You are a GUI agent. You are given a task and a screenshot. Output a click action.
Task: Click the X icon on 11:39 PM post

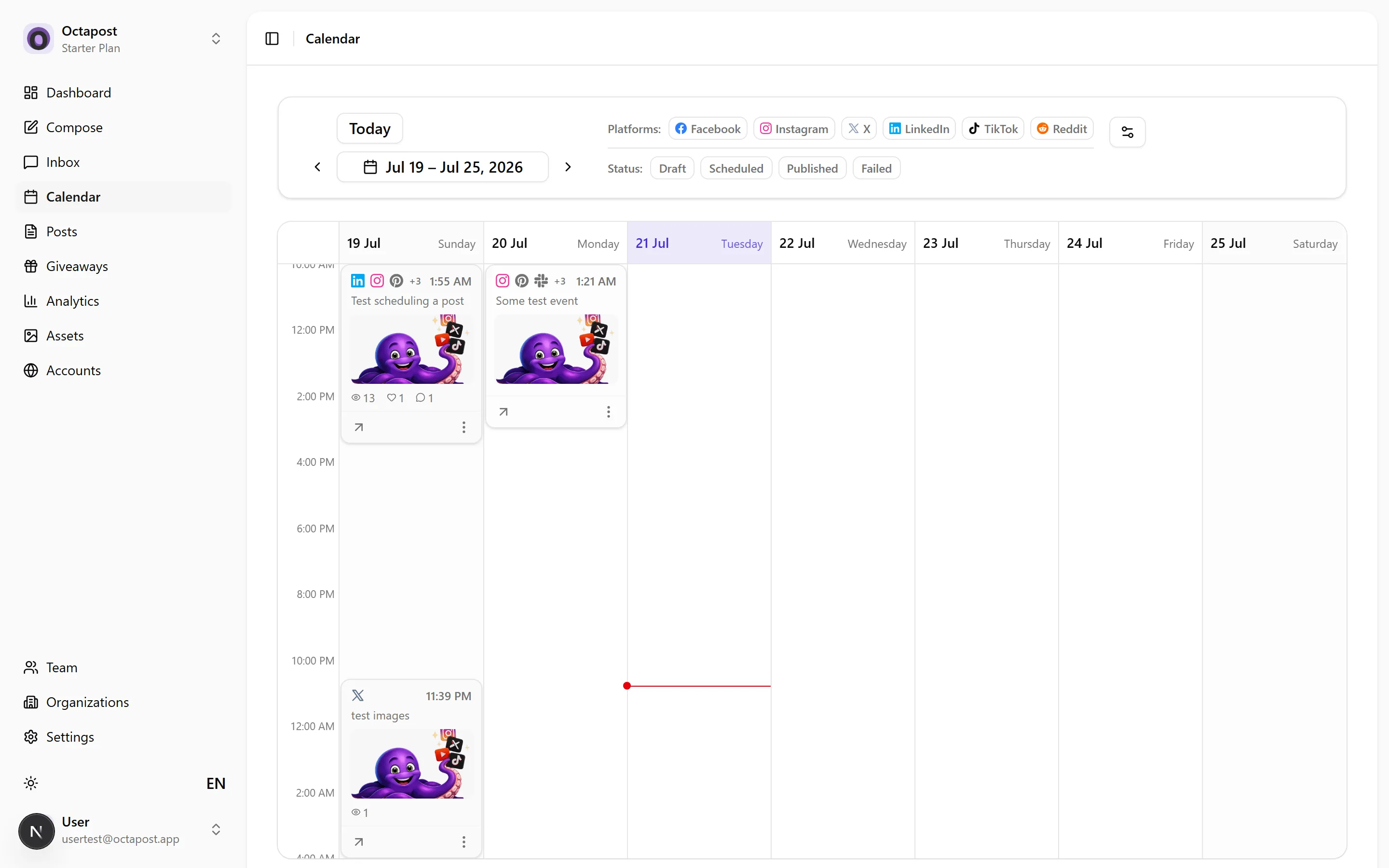coord(357,695)
